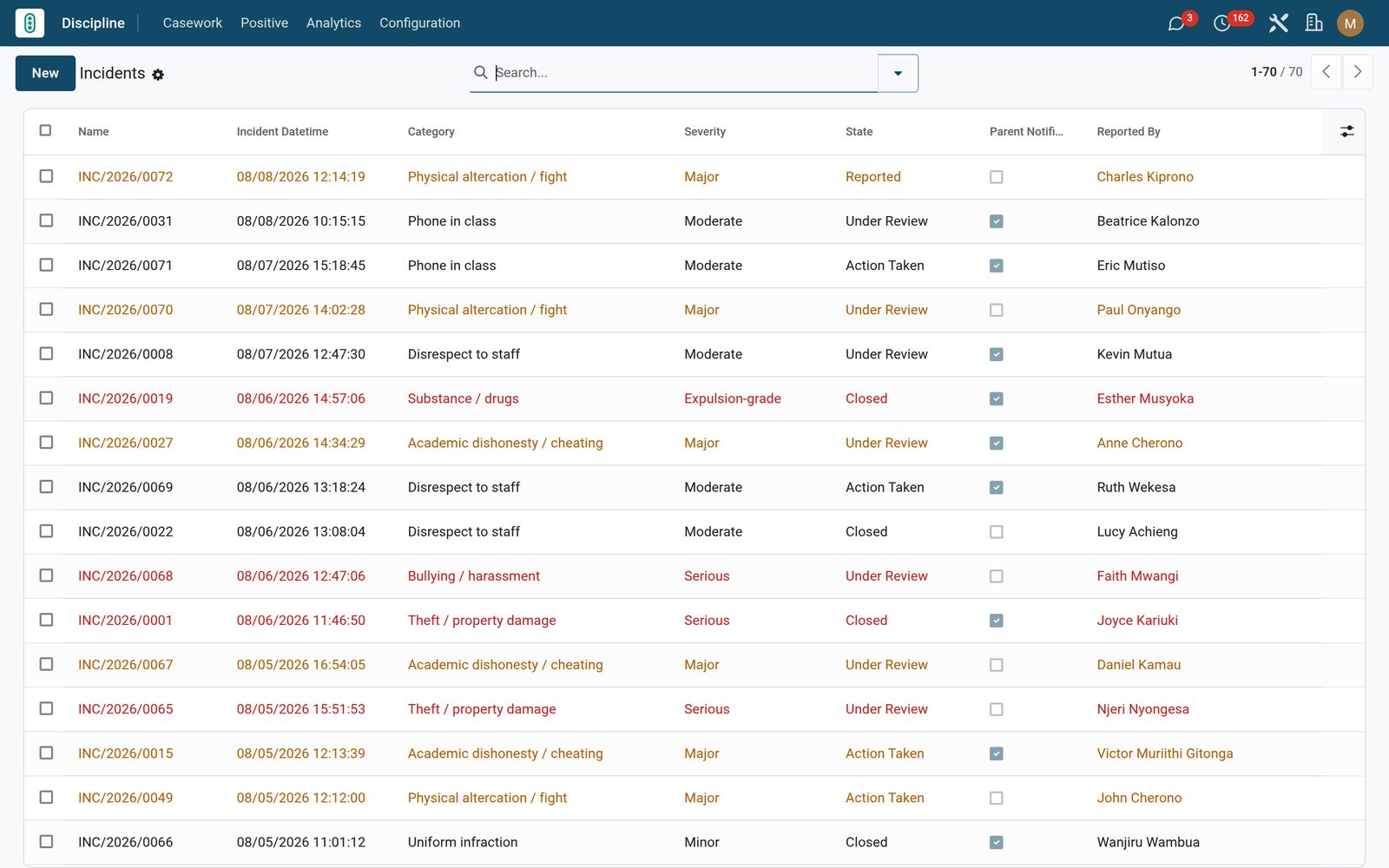Open the Casework menu
The width and height of the screenshot is (1389, 868).
193,23
